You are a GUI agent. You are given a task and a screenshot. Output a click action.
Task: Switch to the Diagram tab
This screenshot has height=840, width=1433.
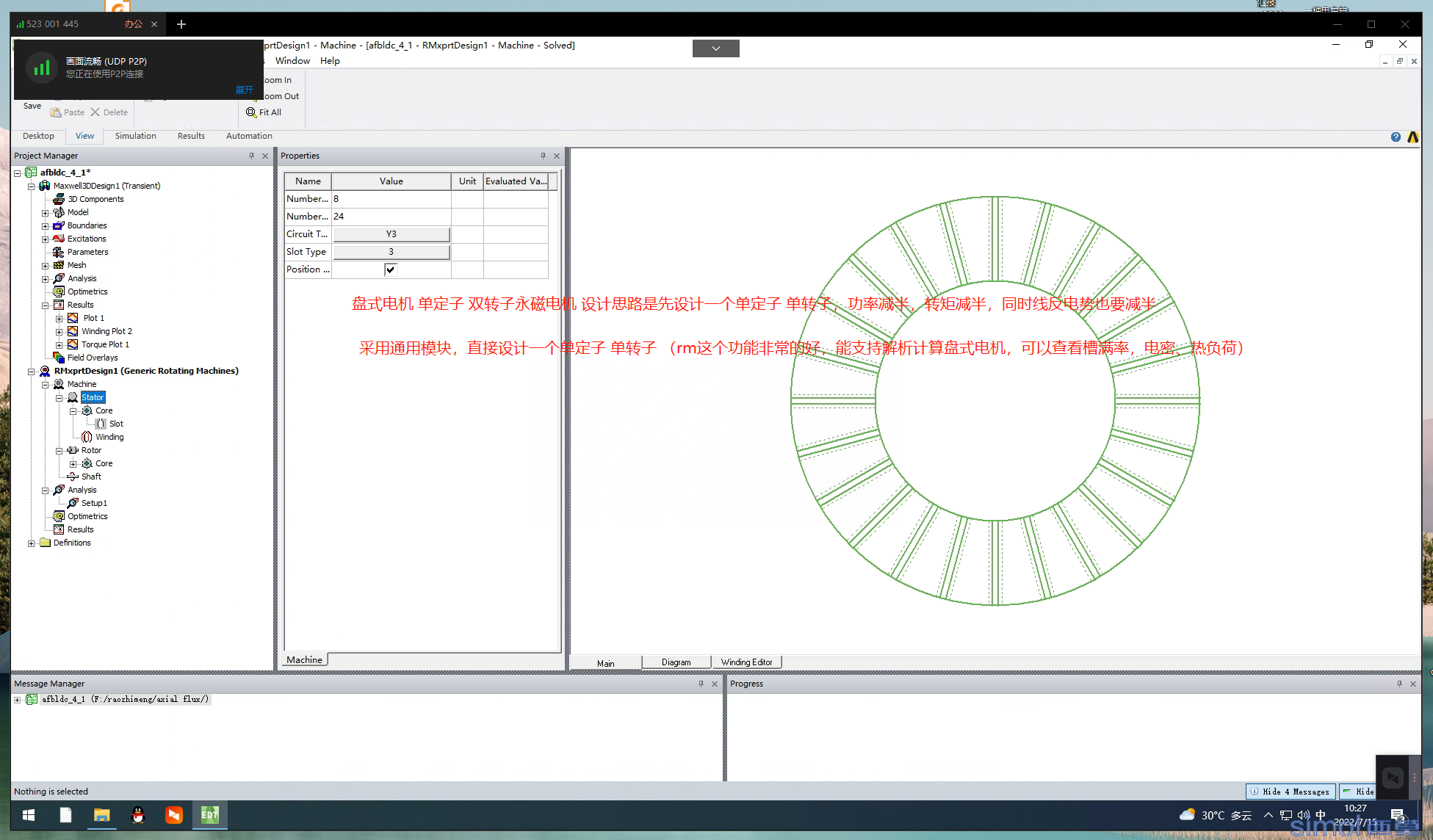[x=676, y=662]
